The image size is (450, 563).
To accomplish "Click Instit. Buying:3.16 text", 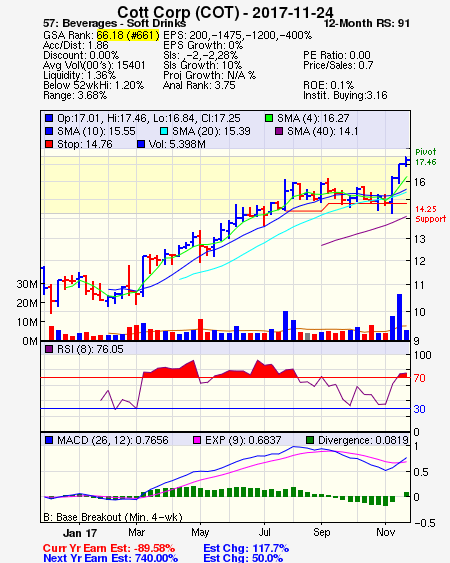I will tap(345, 96).
